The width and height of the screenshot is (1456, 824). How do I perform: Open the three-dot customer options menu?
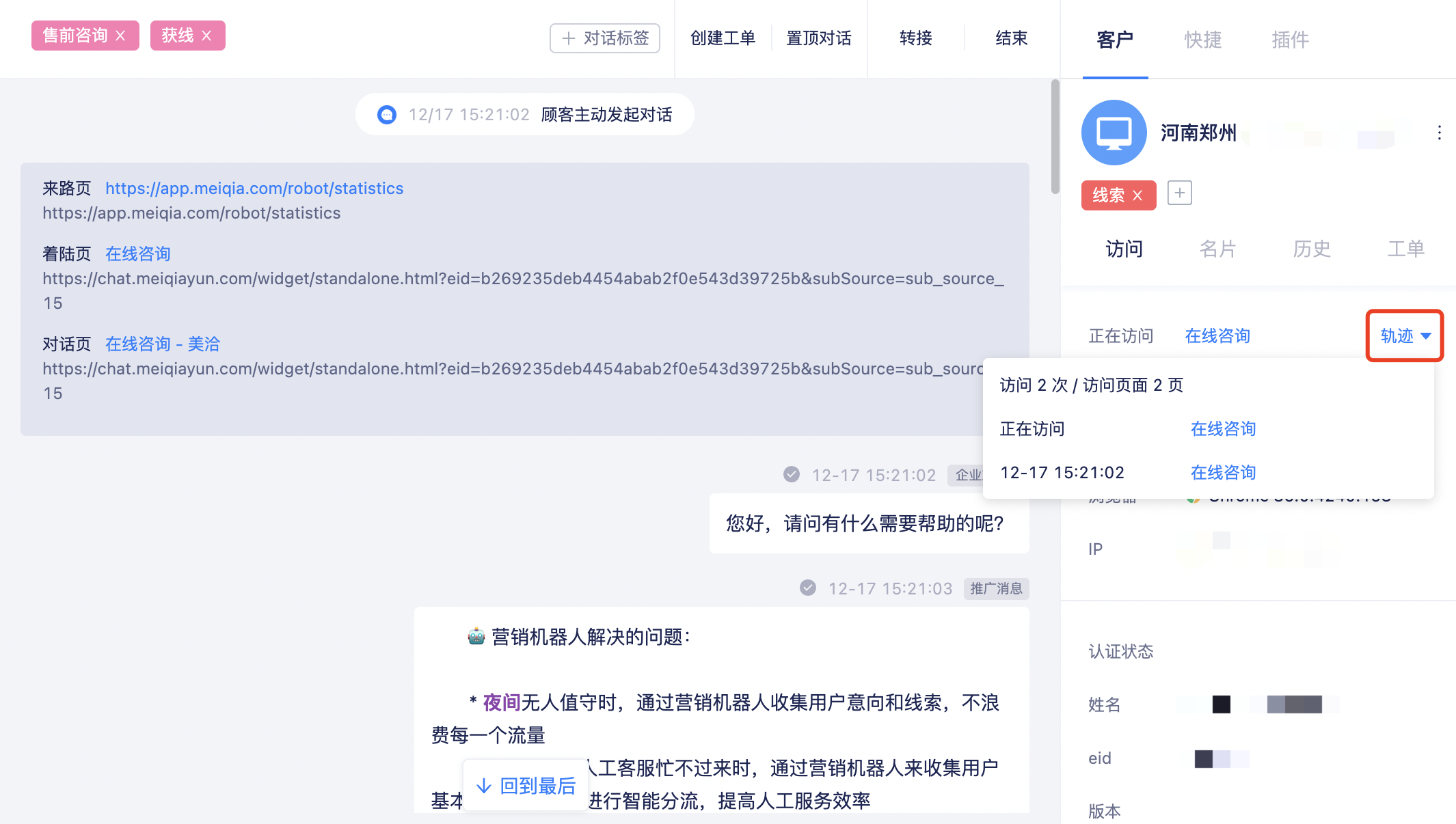[x=1439, y=133]
